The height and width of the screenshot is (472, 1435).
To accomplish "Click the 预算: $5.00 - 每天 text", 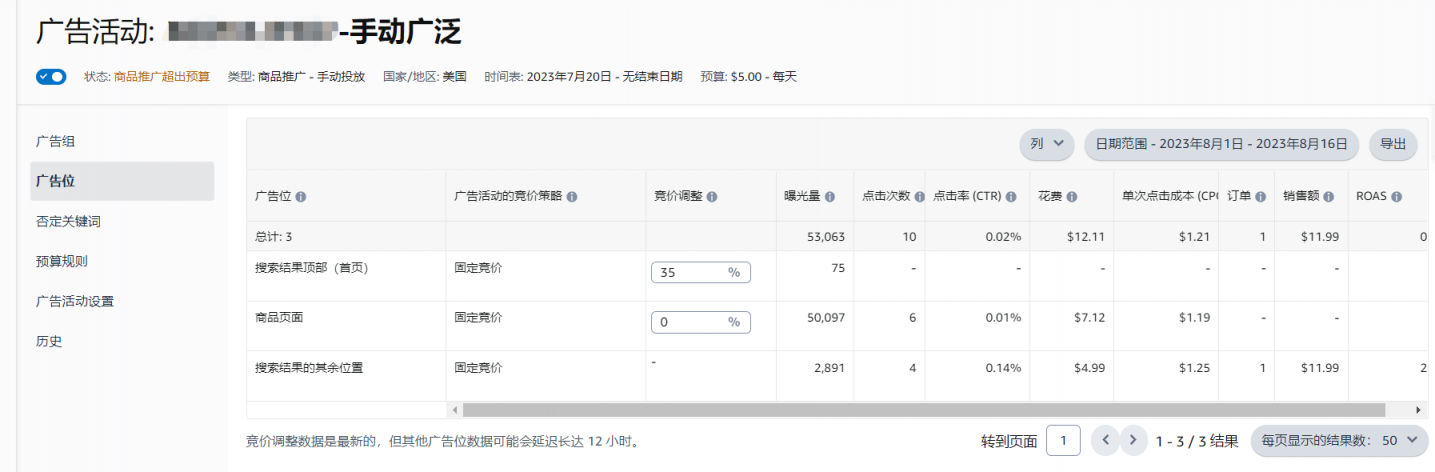I will (749, 76).
